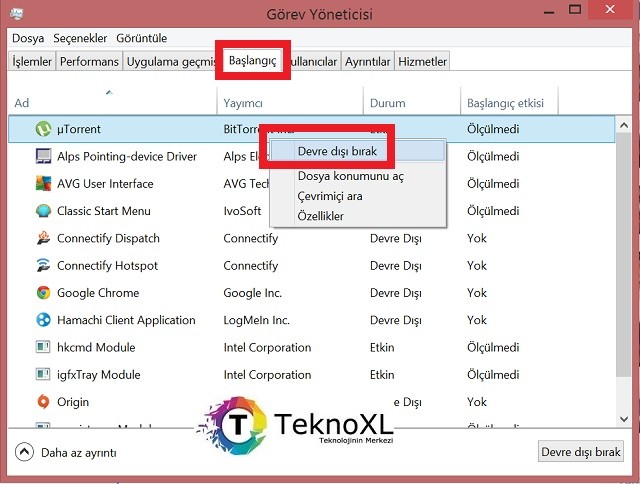Sort by the Durum column header
The width and height of the screenshot is (640, 484).
[x=412, y=100]
